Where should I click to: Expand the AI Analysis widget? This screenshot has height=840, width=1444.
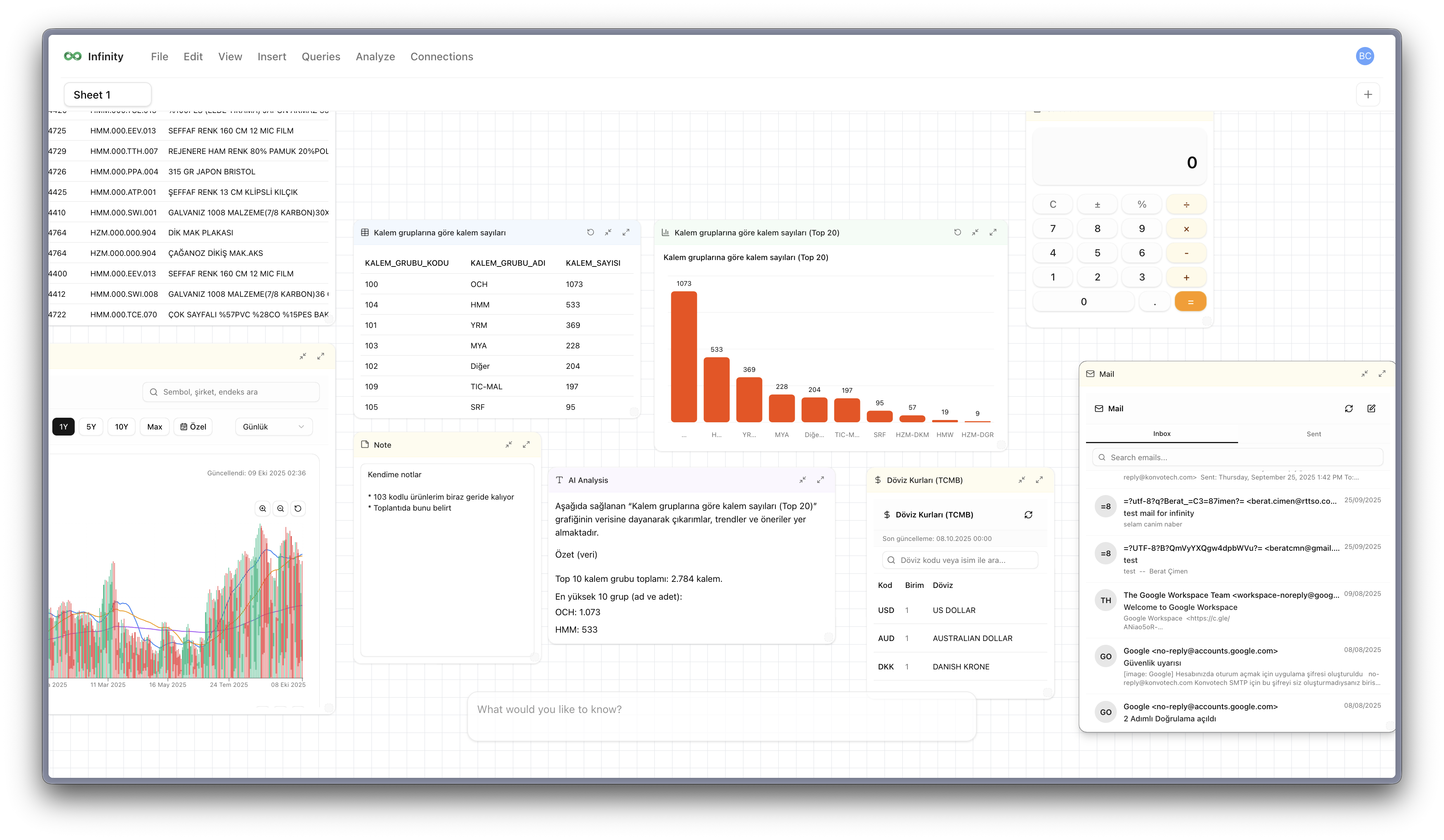click(820, 480)
